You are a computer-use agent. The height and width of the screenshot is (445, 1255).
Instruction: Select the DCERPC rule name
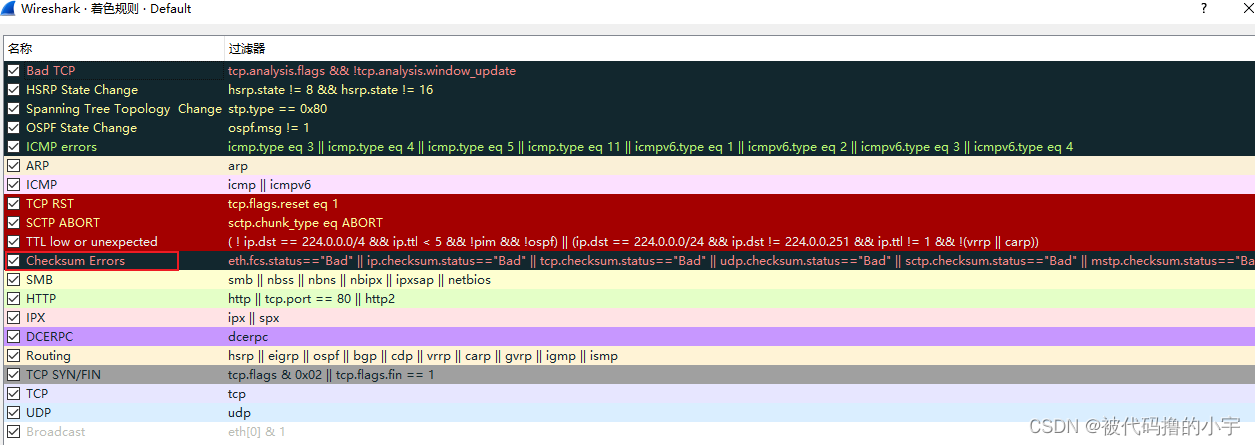[51, 337]
